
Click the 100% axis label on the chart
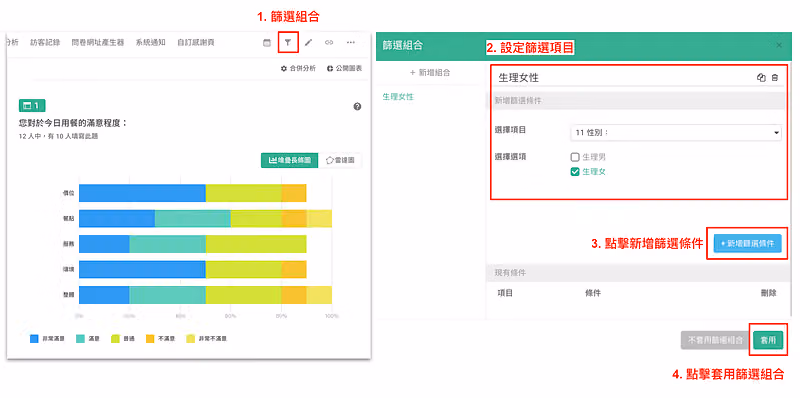[x=332, y=316]
